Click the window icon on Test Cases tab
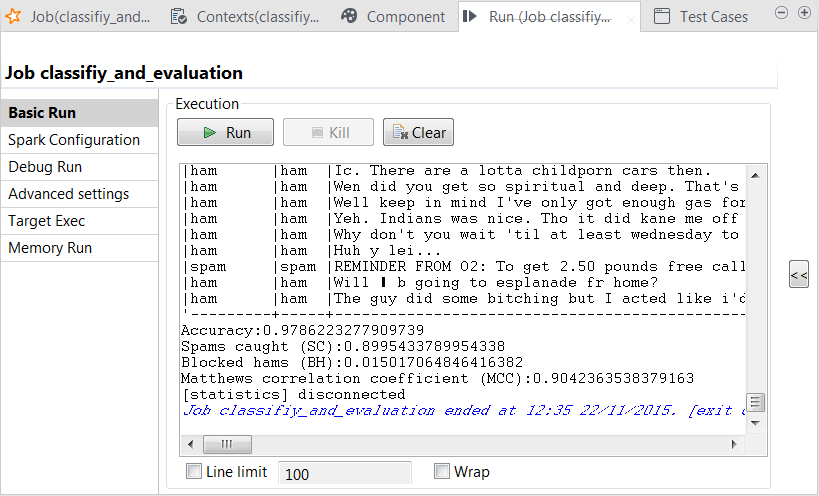The height and width of the screenshot is (496, 819). [x=662, y=16]
